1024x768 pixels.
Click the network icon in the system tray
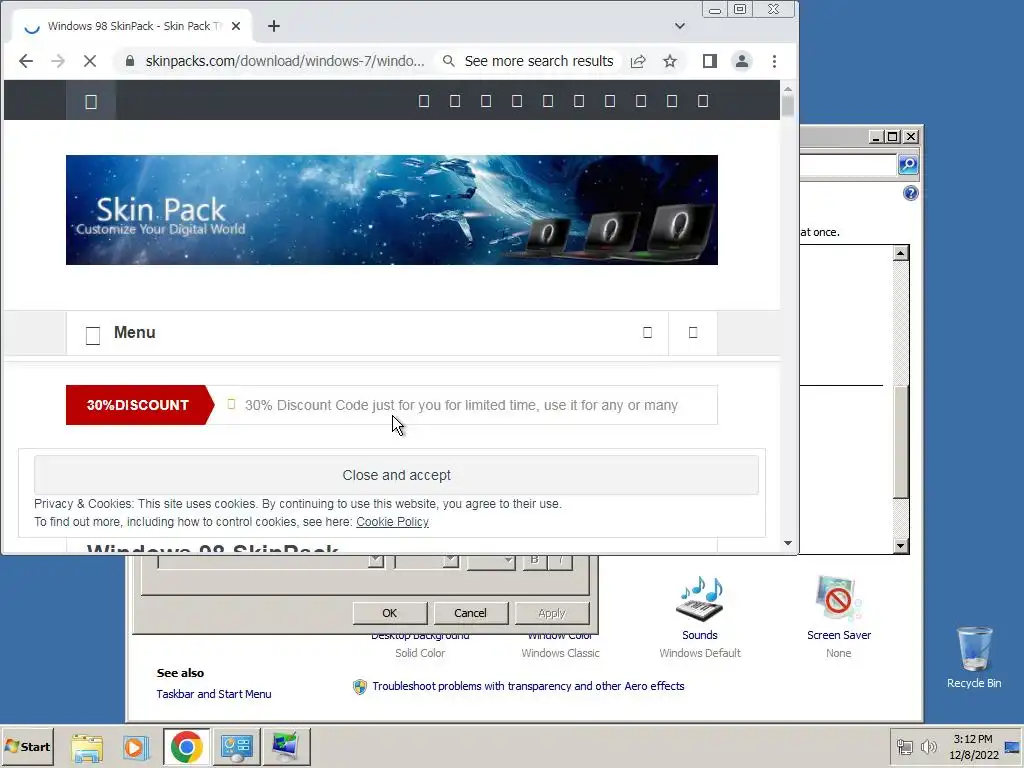click(904, 747)
